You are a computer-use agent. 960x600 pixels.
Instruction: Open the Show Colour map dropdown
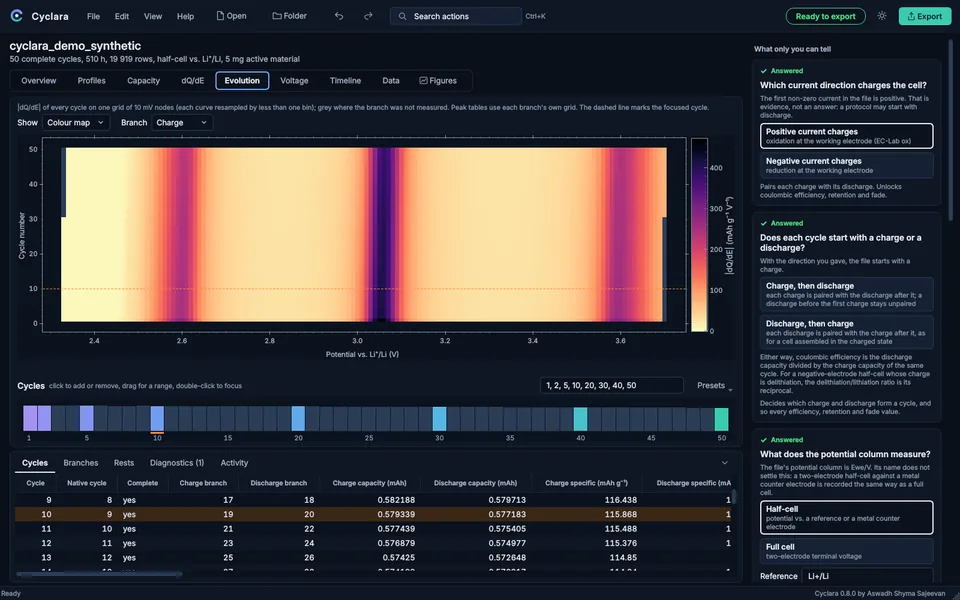coord(76,122)
